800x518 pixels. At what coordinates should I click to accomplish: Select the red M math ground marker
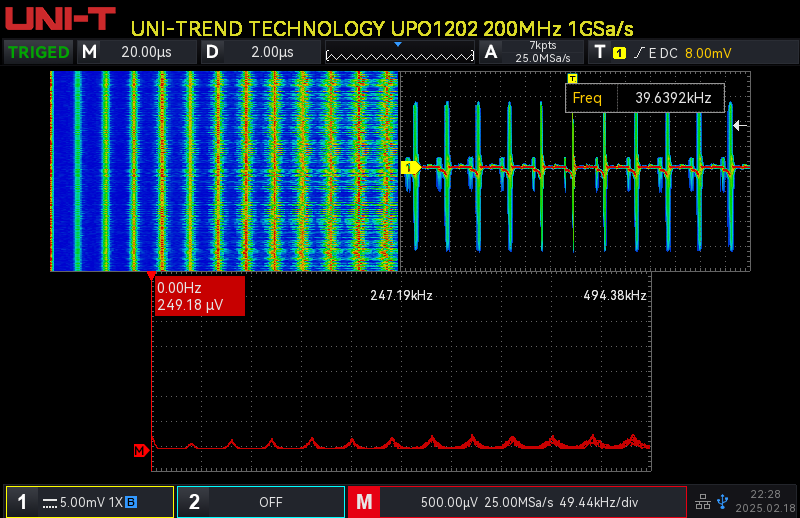141,451
